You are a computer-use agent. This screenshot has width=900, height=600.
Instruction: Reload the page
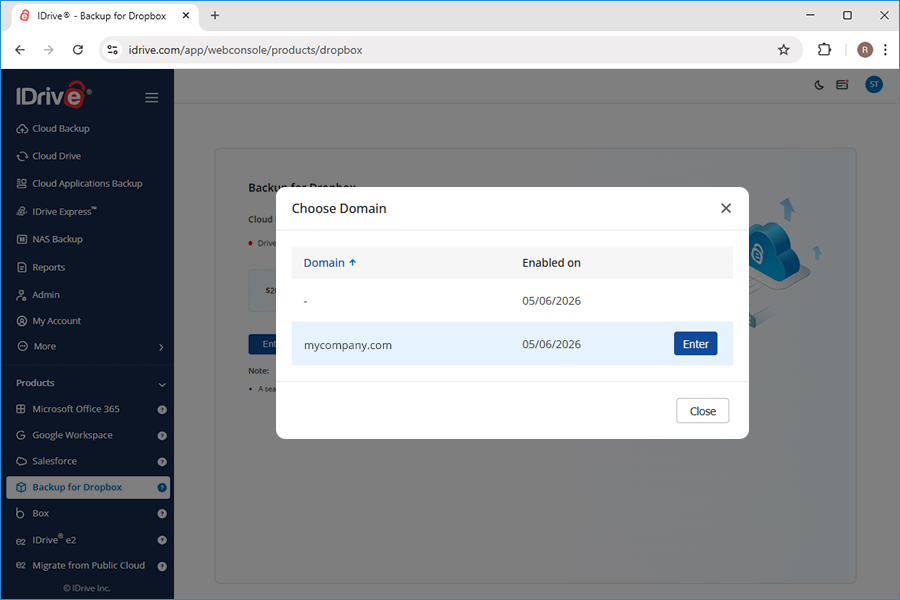pos(78,50)
